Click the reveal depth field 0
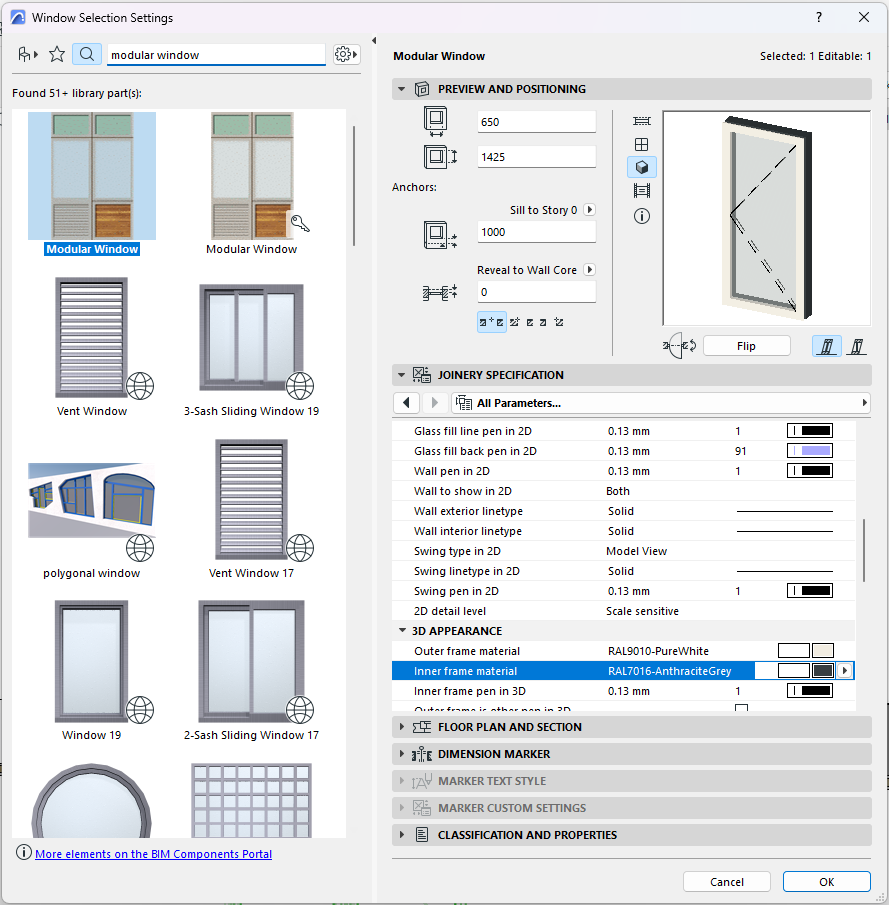 click(536, 292)
